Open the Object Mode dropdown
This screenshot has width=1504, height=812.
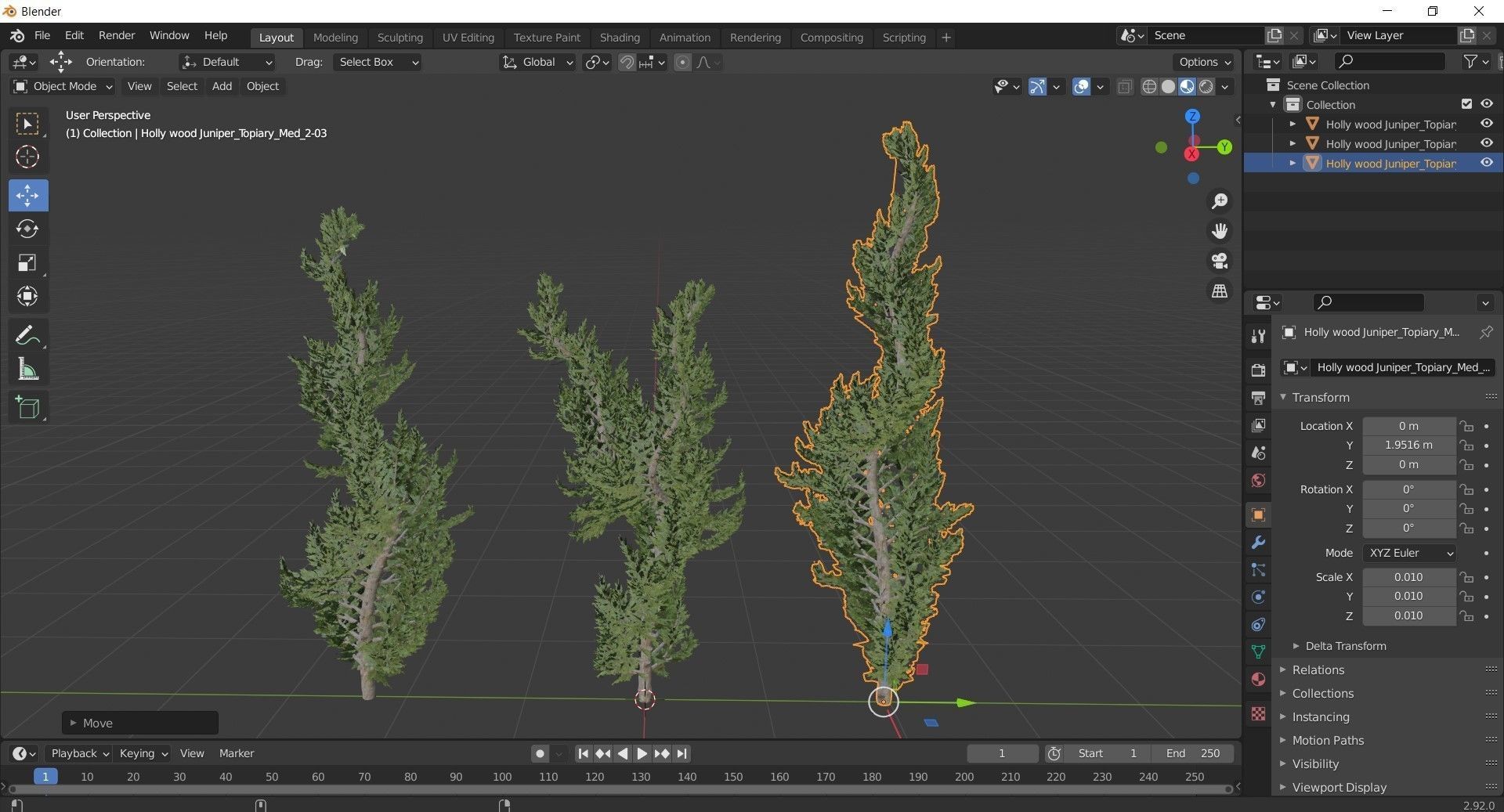(x=63, y=86)
